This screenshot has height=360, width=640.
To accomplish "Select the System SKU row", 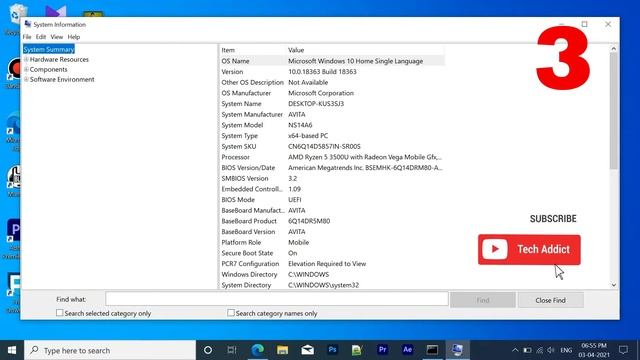I will (332, 146).
